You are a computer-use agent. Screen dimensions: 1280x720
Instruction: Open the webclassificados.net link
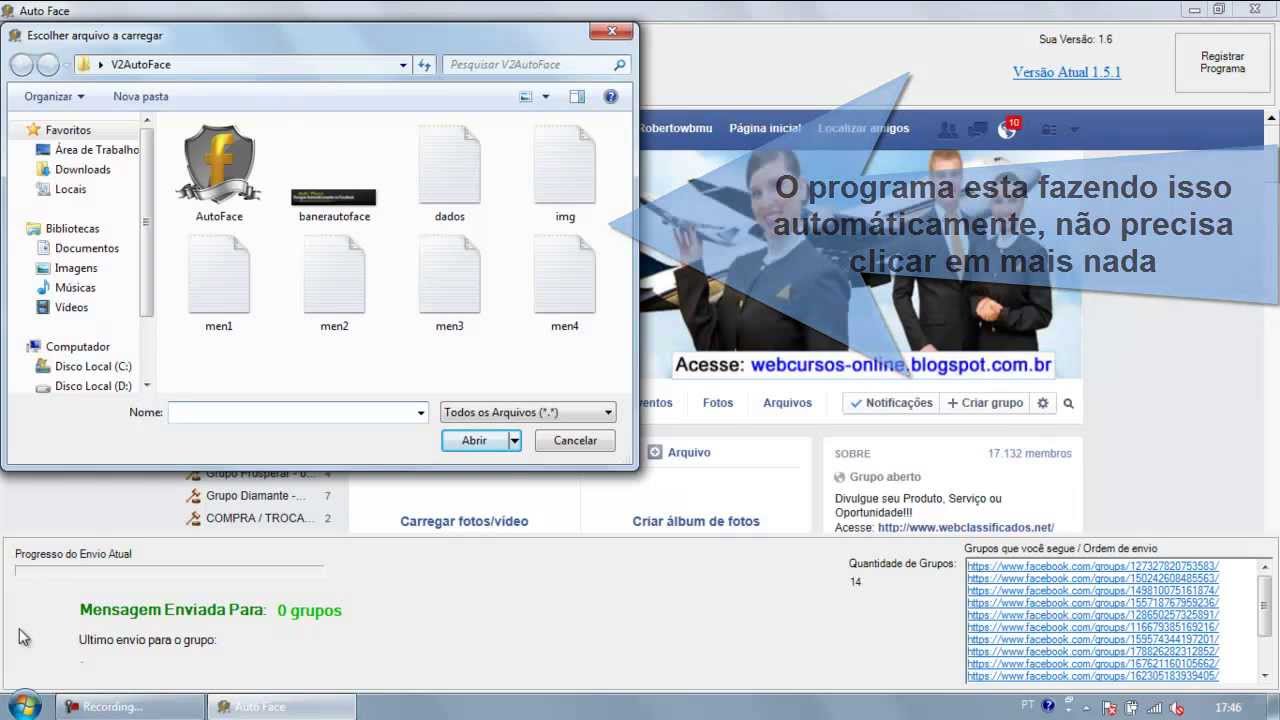point(966,527)
